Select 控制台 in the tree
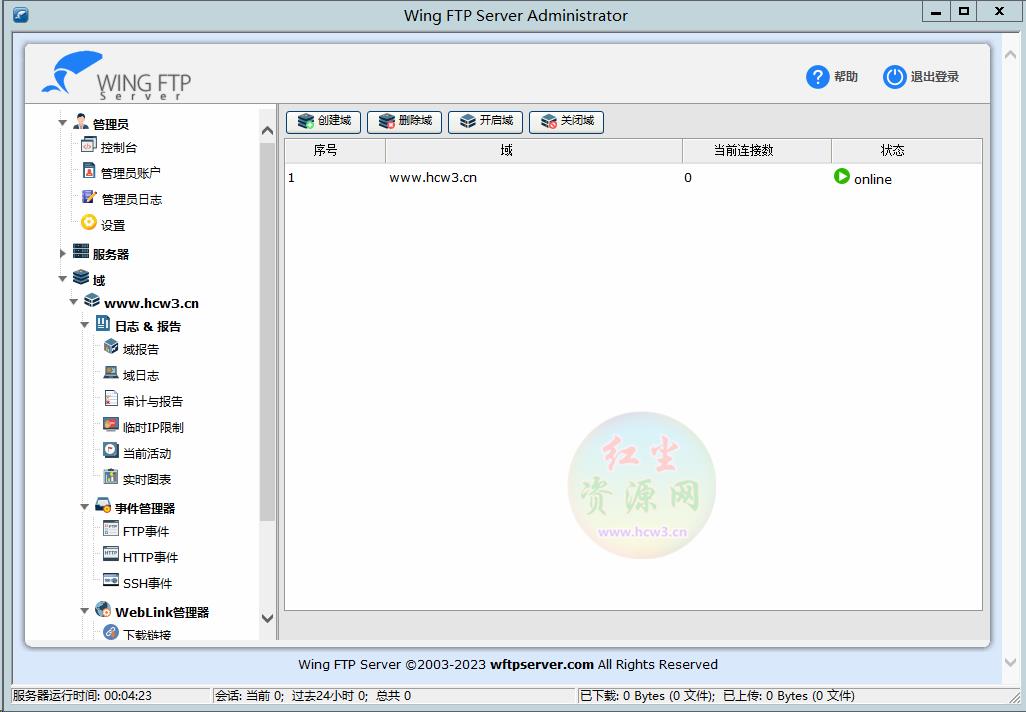Image resolution: width=1026 pixels, height=712 pixels. pos(118,147)
